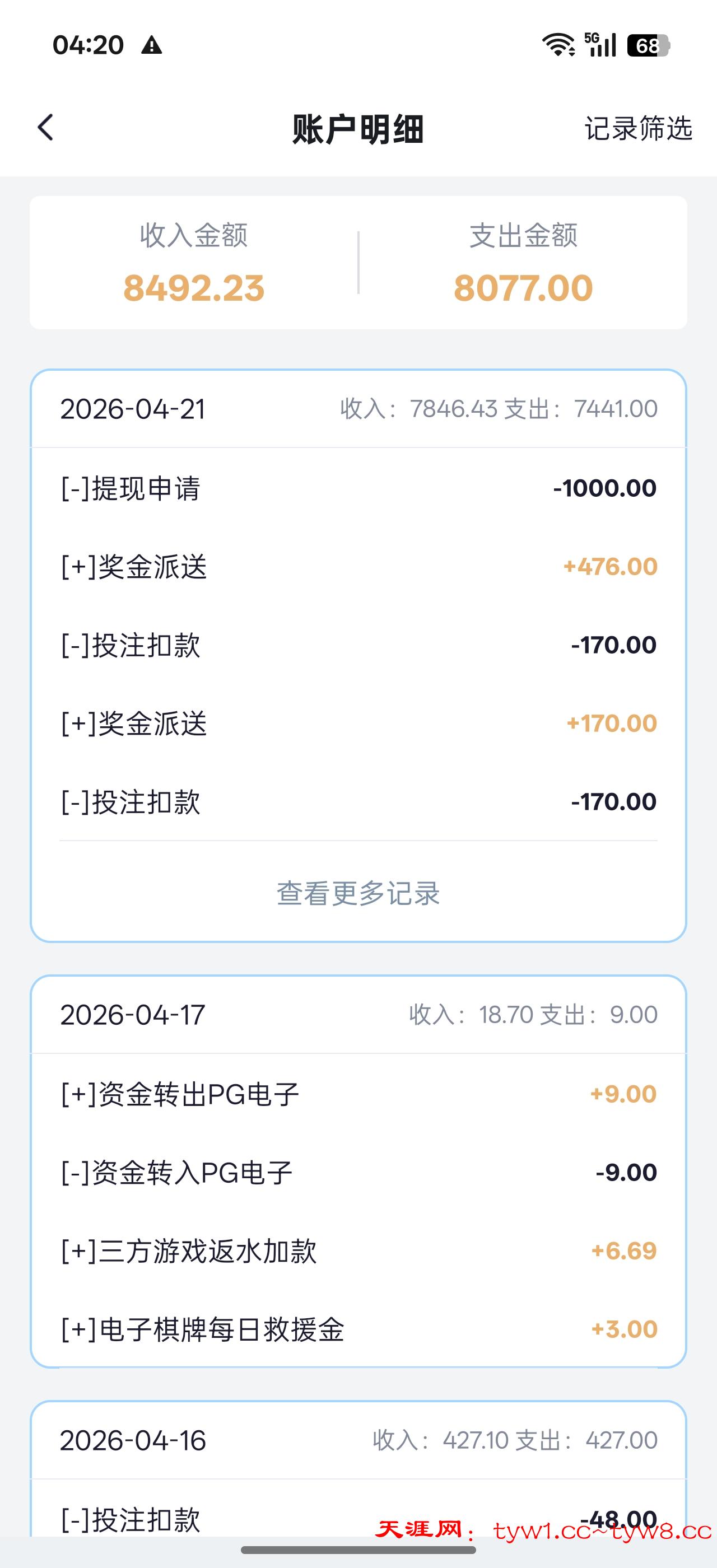This screenshot has width=717, height=1568.
Task: Open 记录筛选 record filter
Action: [638, 128]
